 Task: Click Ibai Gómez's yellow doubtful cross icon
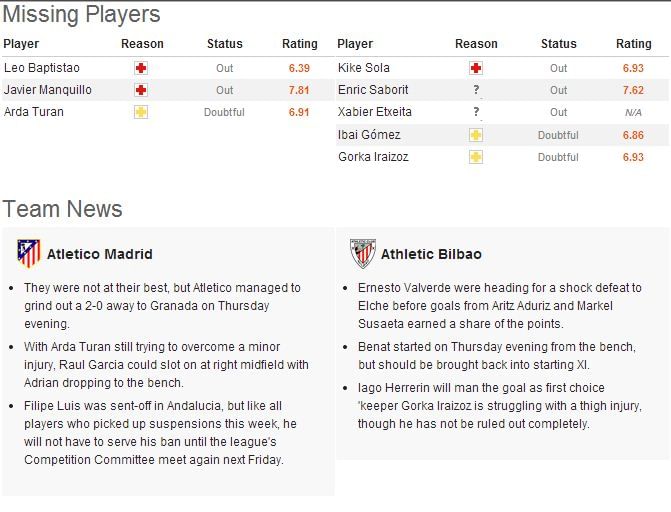tap(475, 135)
